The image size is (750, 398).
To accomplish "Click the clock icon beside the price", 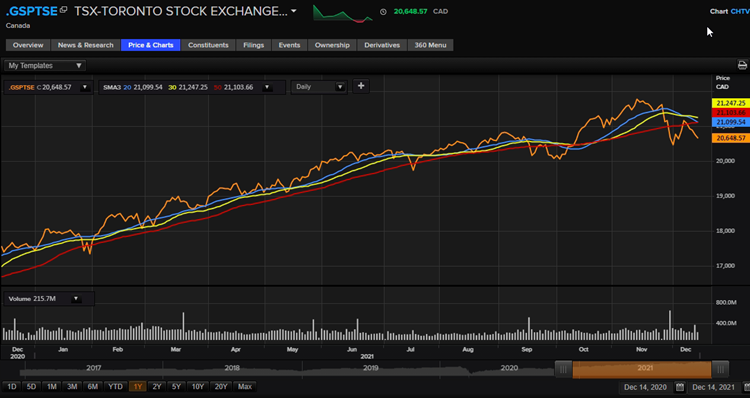I will (383, 11).
